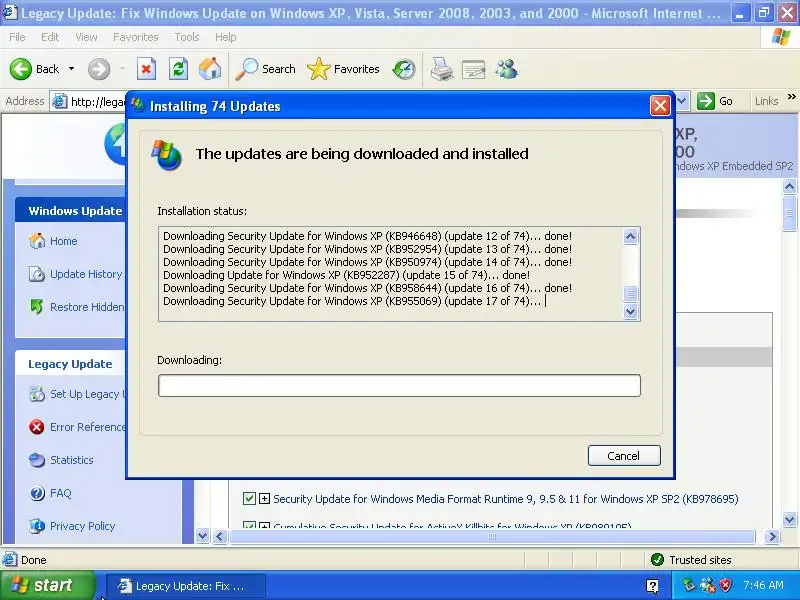800x600 pixels.
Task: Click the sidebar scroll down arrow
Action: pos(203,536)
